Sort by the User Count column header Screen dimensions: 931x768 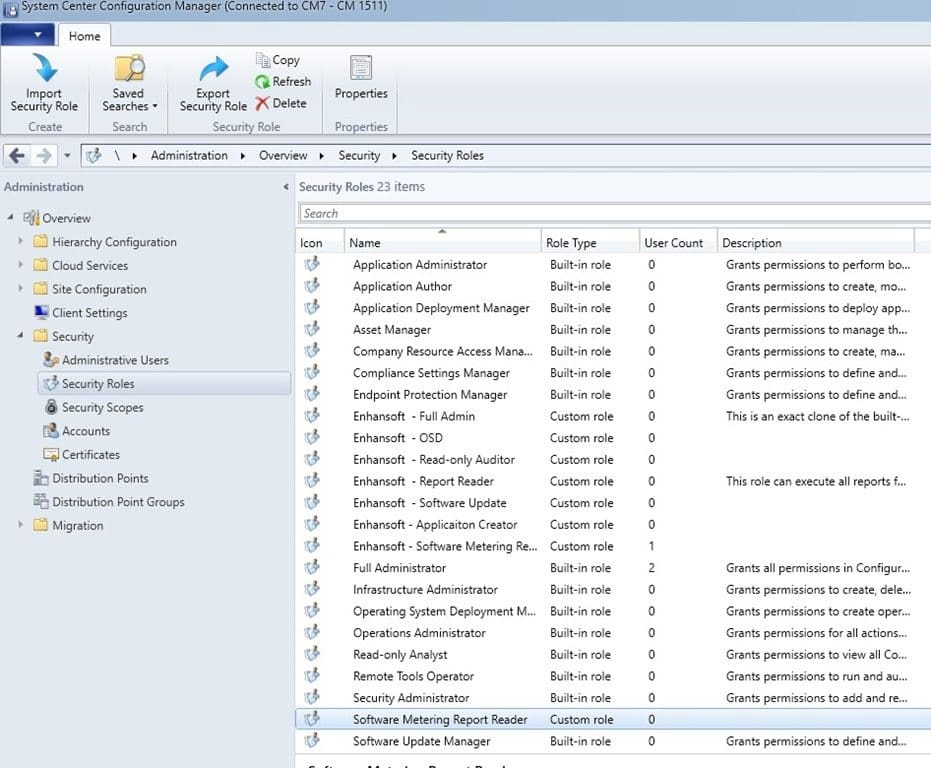coord(679,242)
